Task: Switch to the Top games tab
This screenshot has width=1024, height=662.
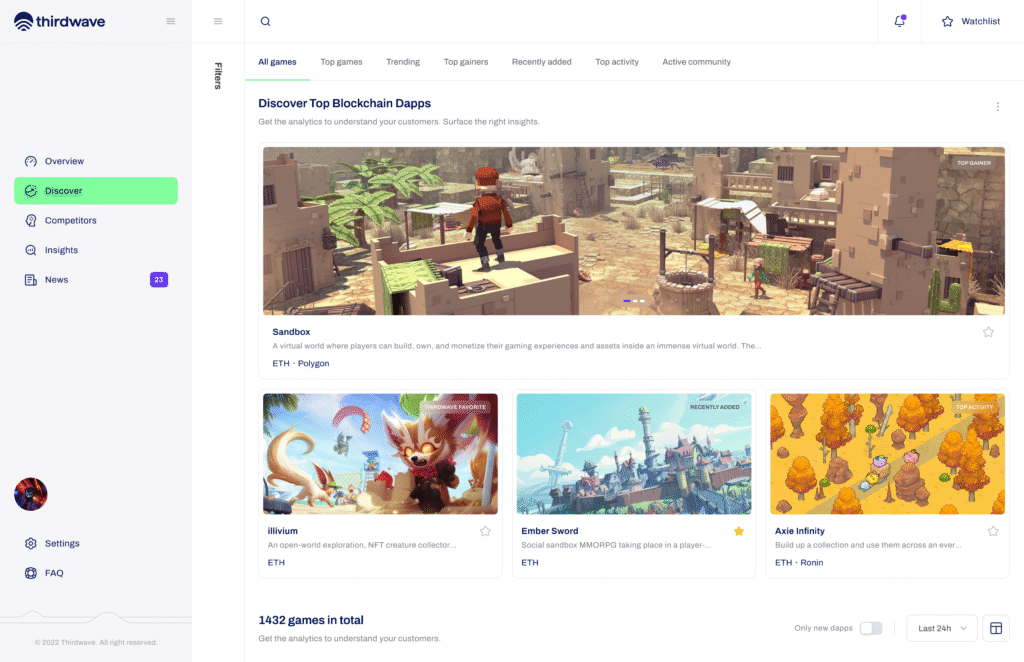Action: 341,62
